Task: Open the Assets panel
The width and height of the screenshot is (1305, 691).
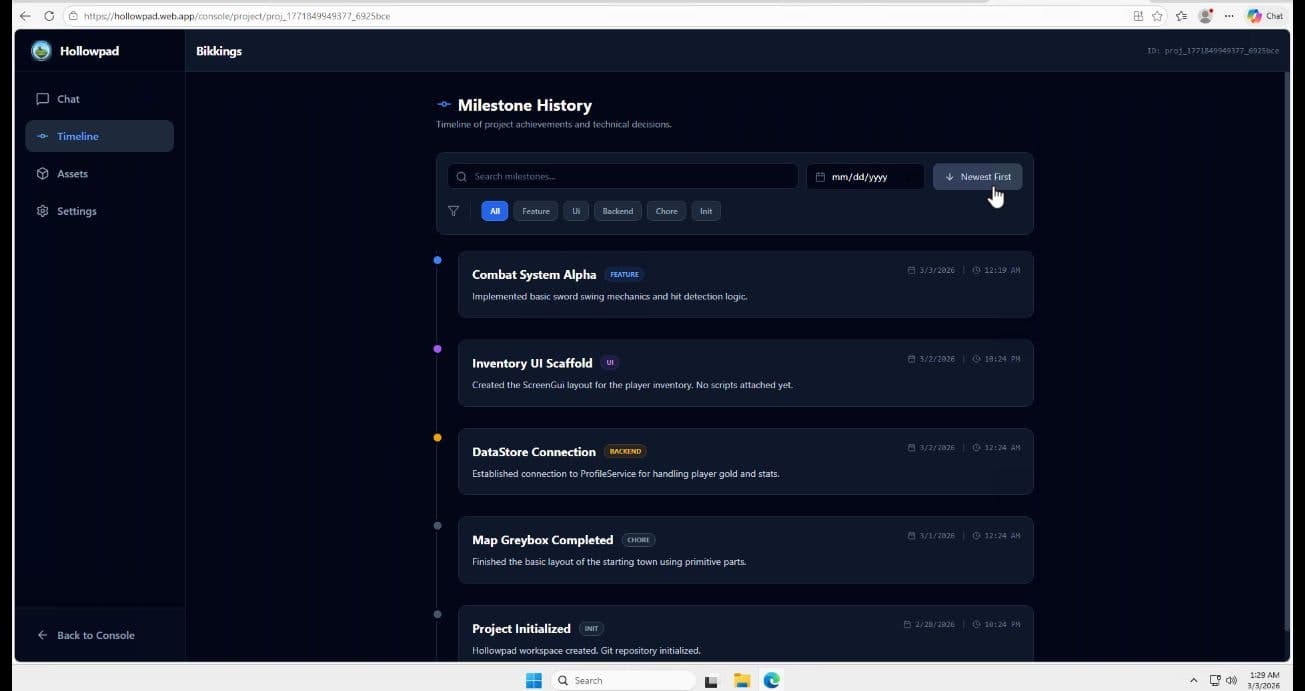Action: 72,173
